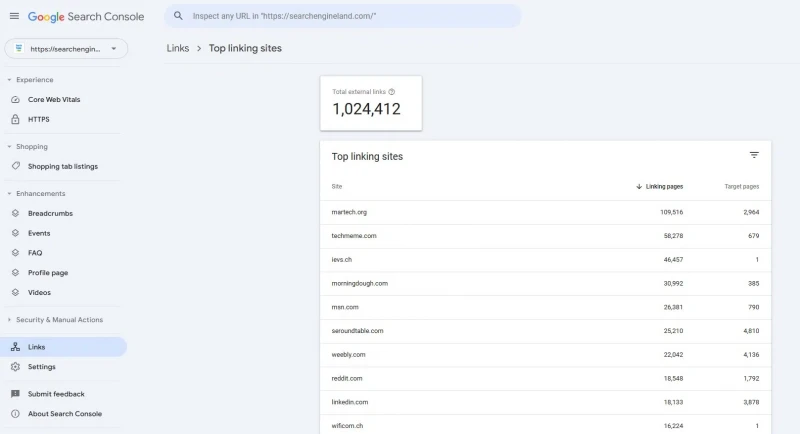Click the Top linking sites breadcrumb title

pos(245,48)
